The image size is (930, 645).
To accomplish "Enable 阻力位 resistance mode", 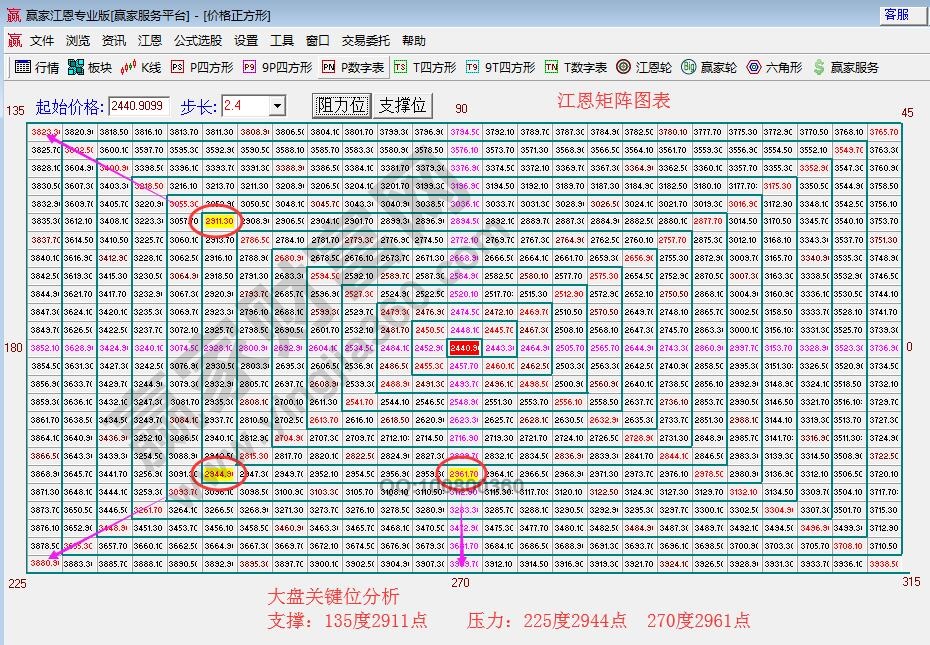I will (340, 104).
